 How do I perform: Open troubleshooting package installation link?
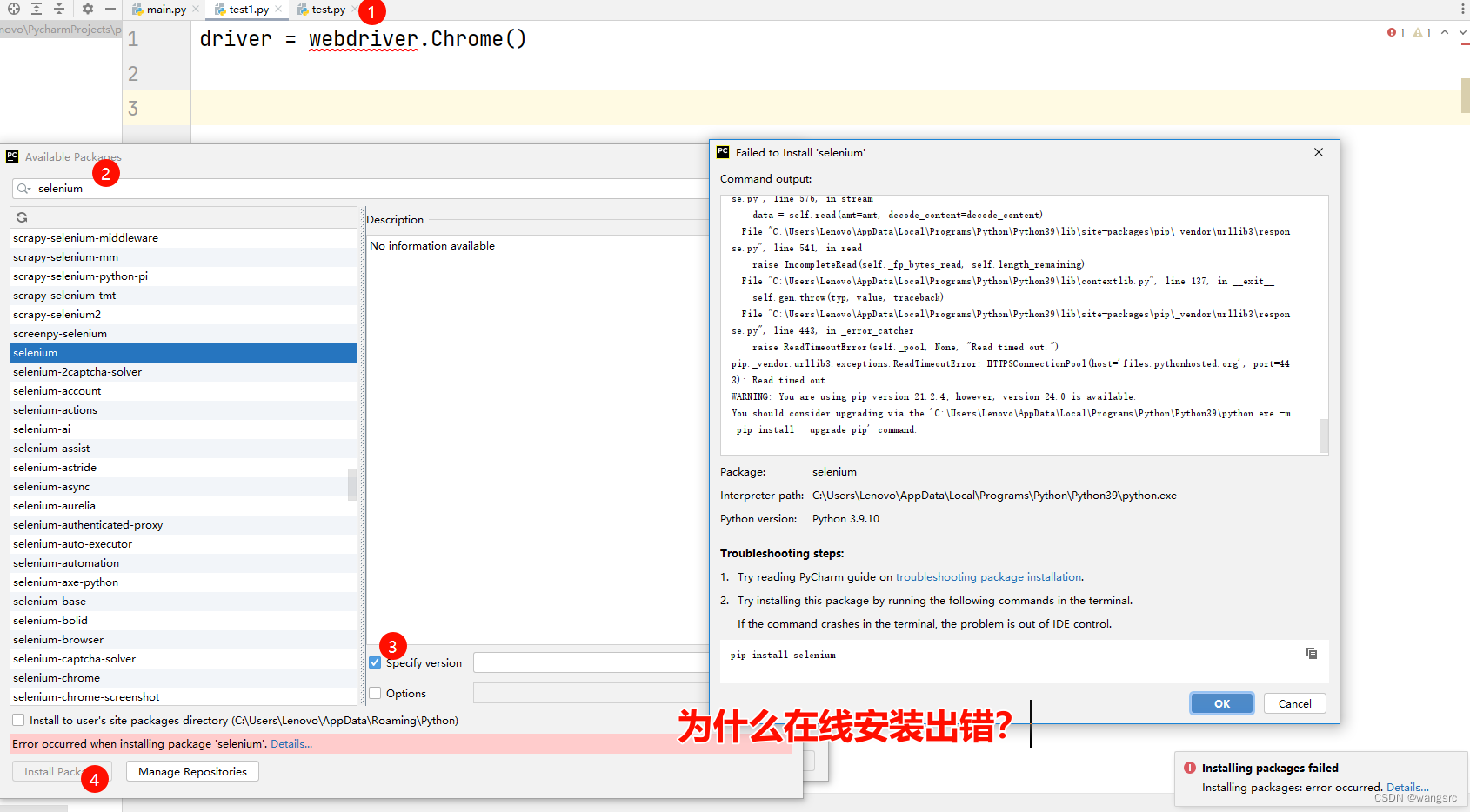pyautogui.click(x=989, y=576)
